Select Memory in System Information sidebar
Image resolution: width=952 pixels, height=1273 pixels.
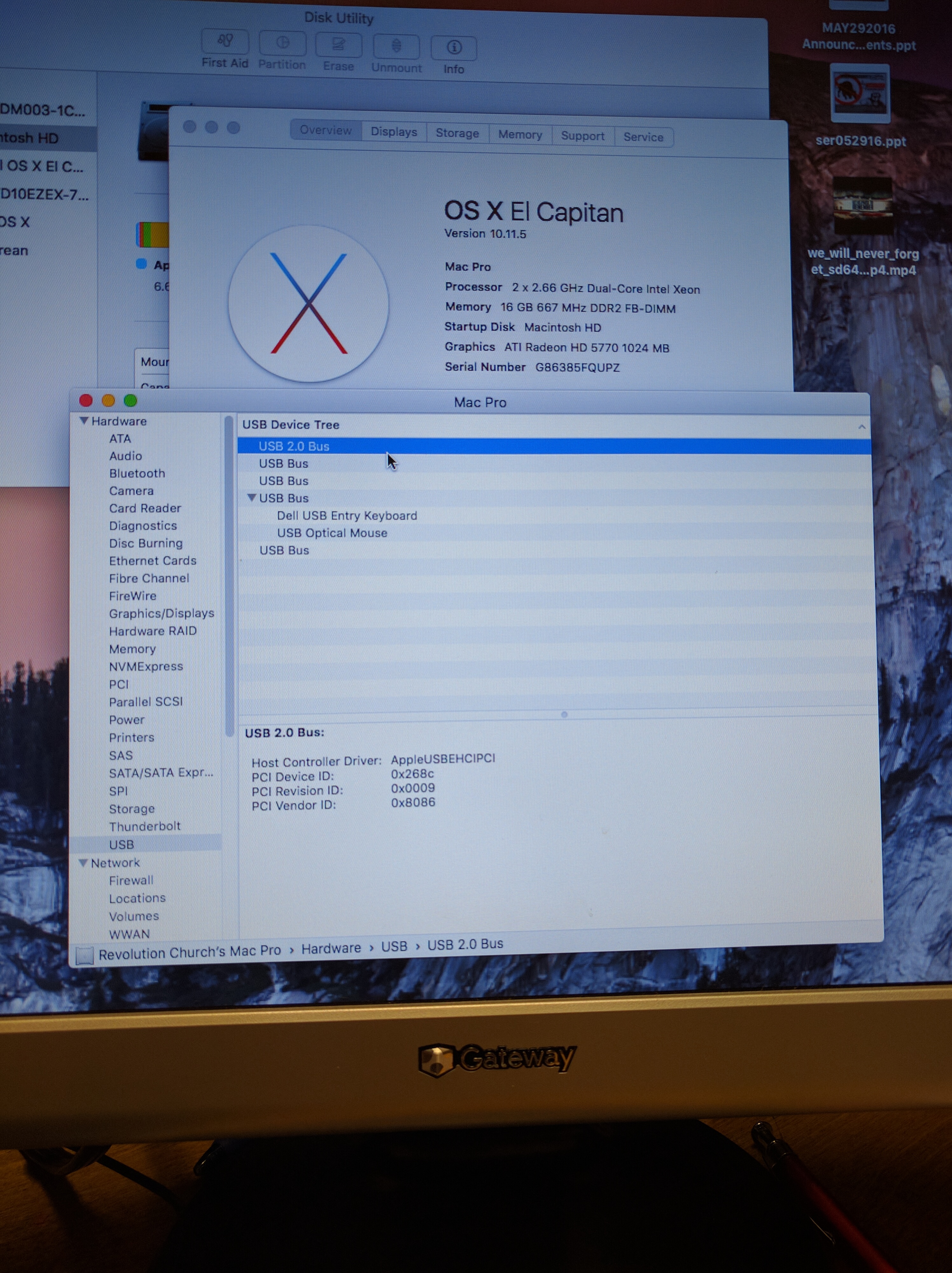132,649
